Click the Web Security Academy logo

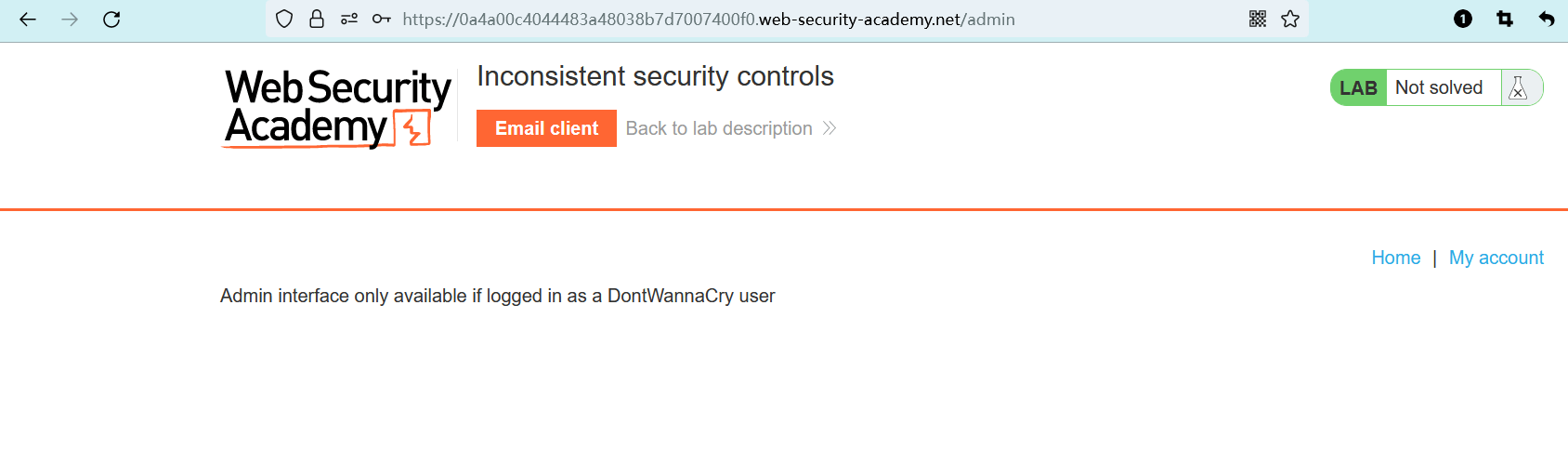338,108
